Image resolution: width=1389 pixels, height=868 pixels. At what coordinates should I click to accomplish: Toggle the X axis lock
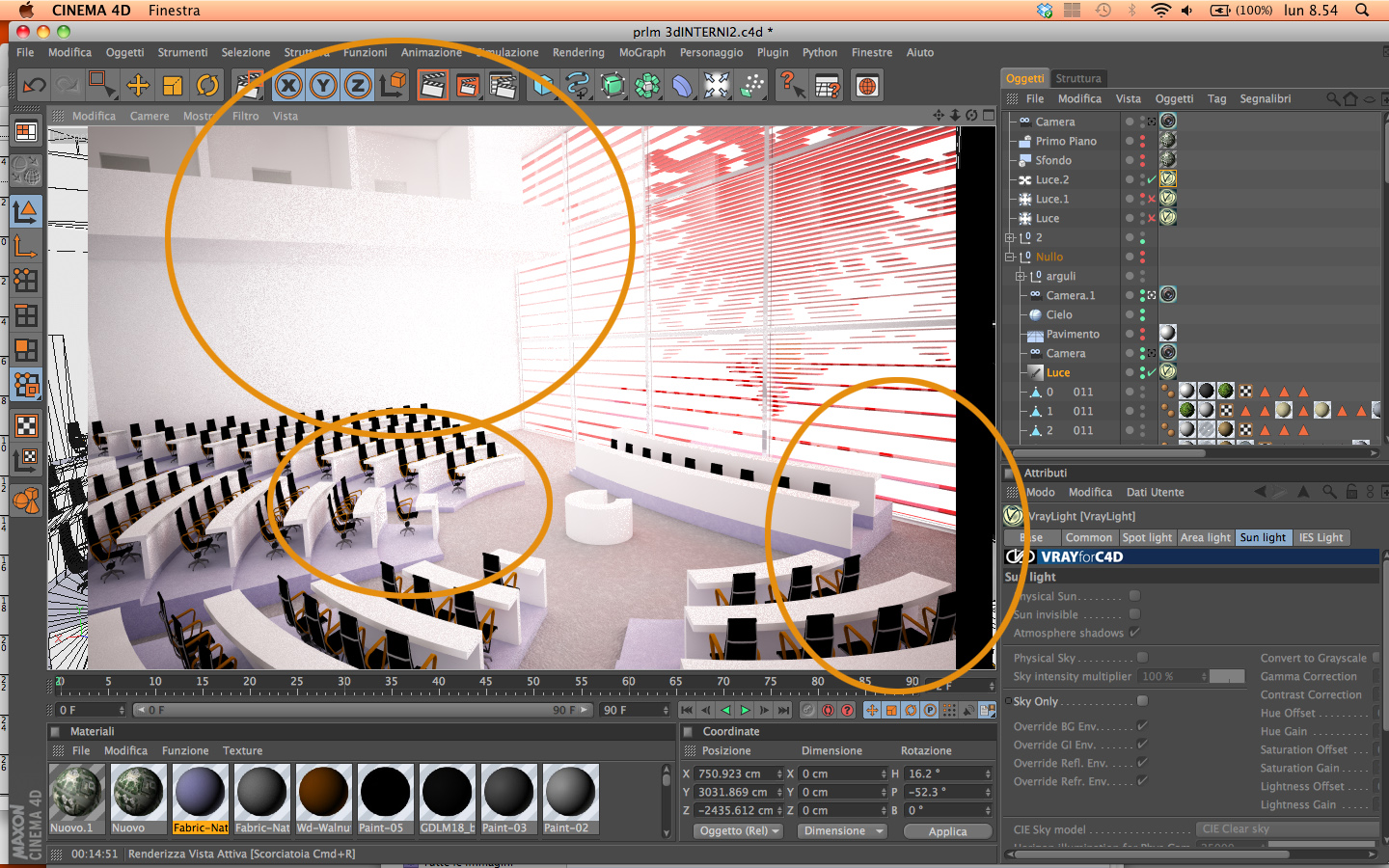288,86
